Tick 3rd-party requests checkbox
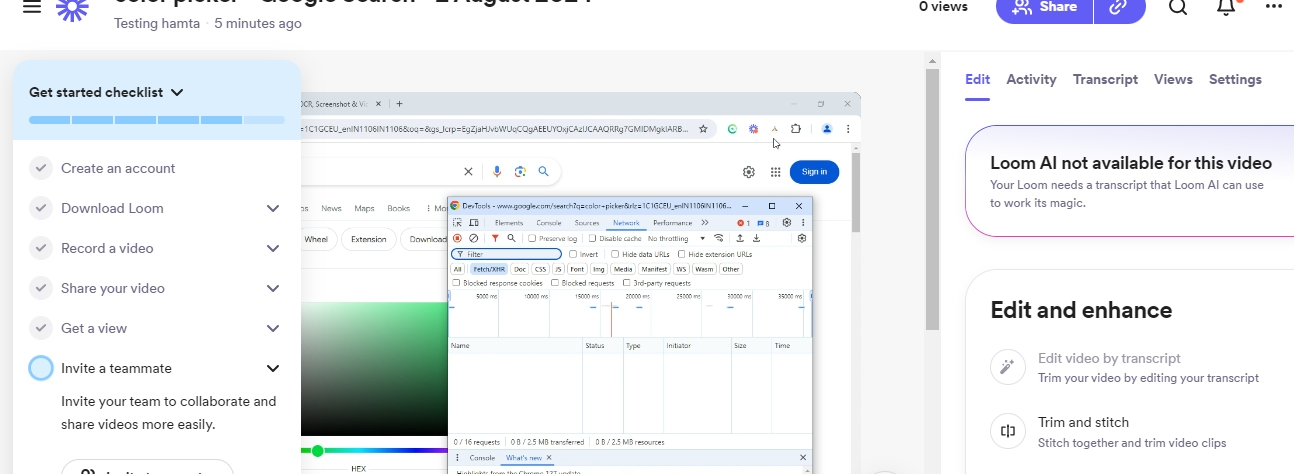 tap(627, 283)
